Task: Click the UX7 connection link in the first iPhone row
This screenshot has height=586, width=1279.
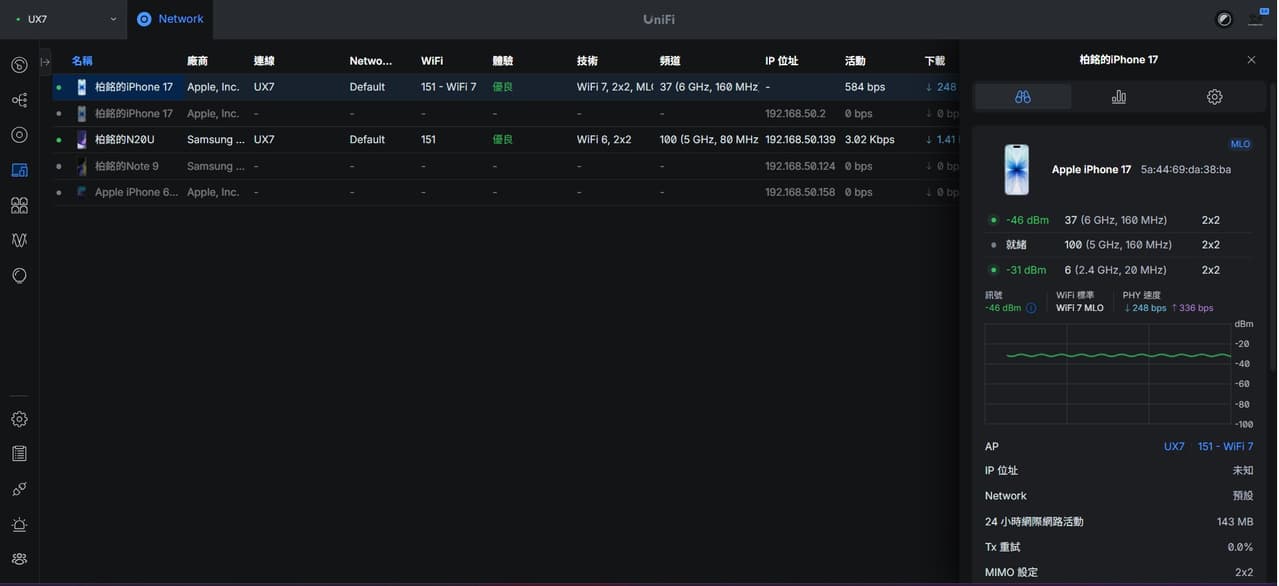Action: point(264,87)
